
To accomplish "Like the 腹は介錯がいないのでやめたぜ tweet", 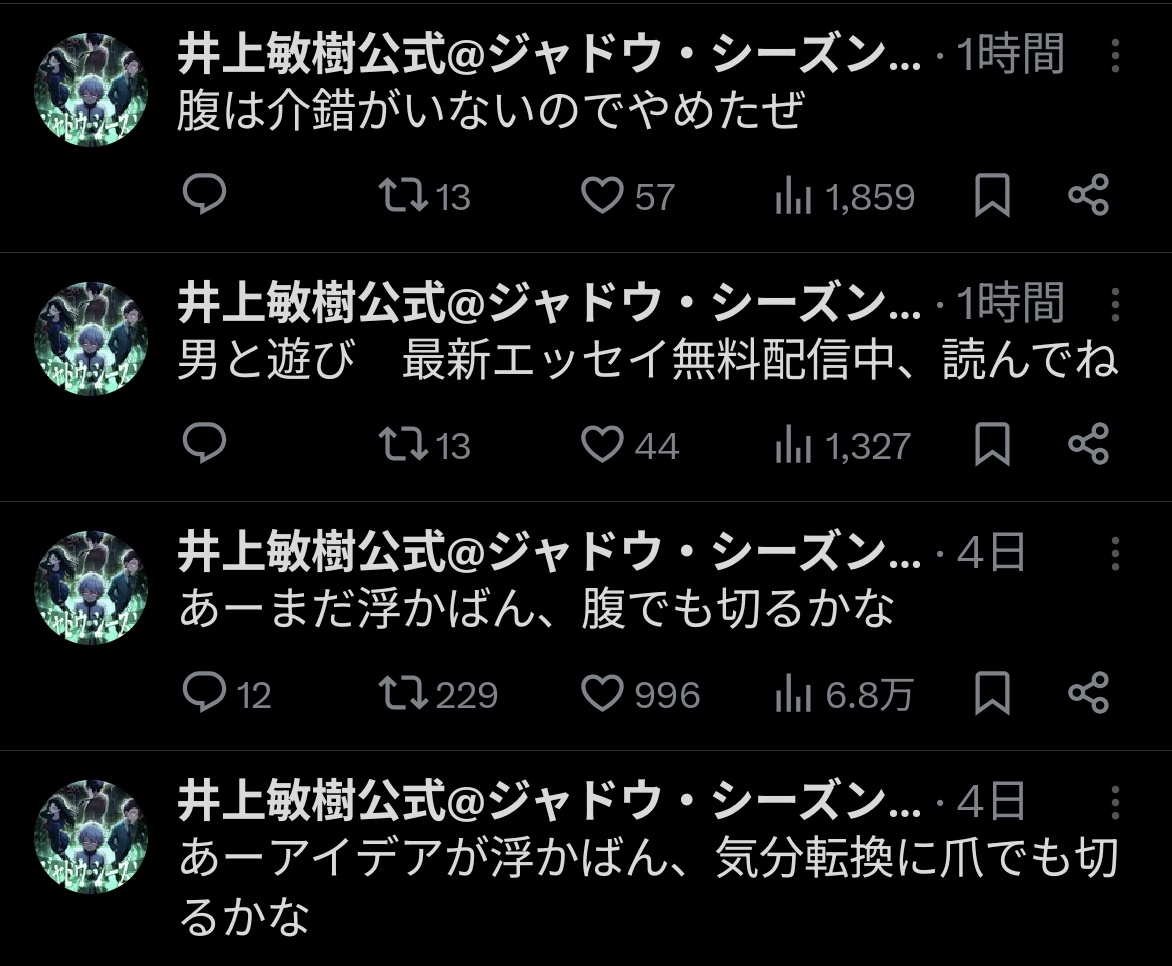I will pyautogui.click(x=602, y=196).
